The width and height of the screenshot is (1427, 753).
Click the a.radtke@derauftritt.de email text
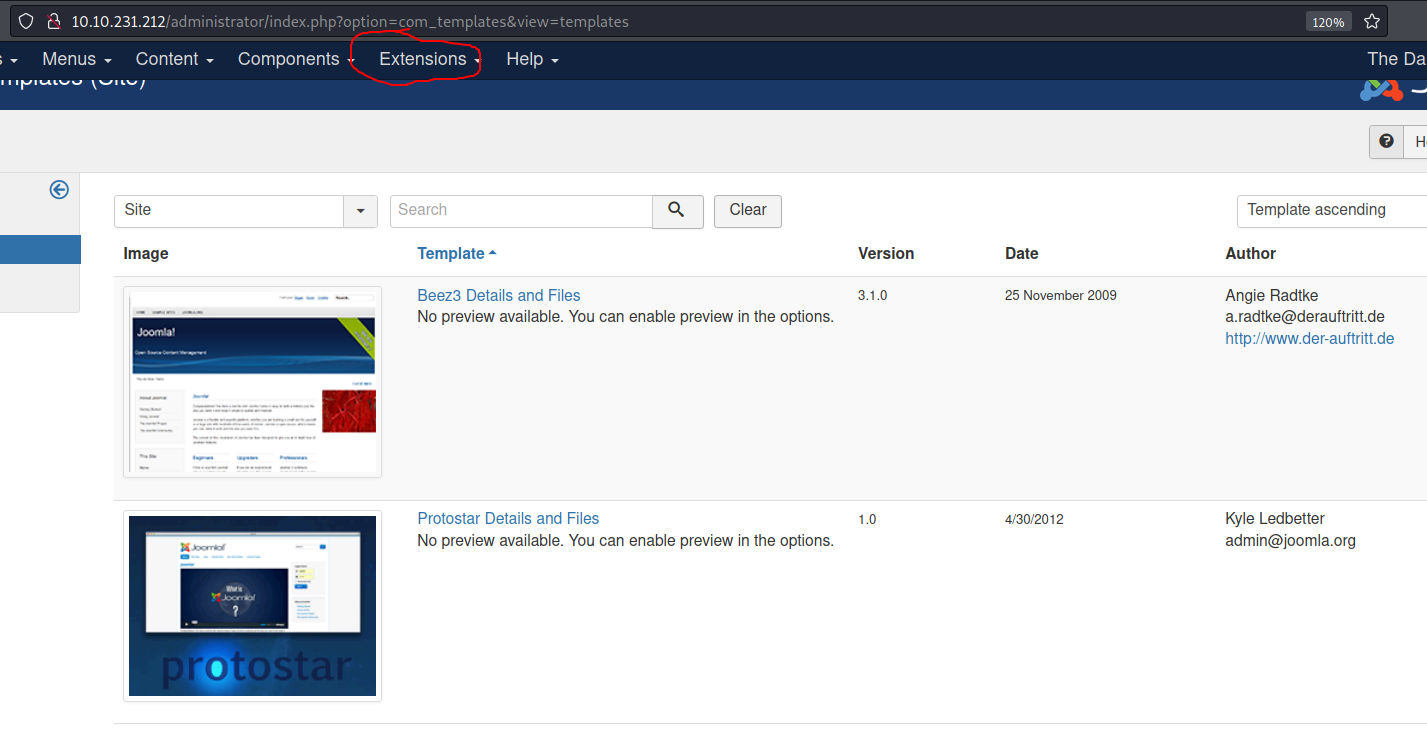tap(1305, 316)
